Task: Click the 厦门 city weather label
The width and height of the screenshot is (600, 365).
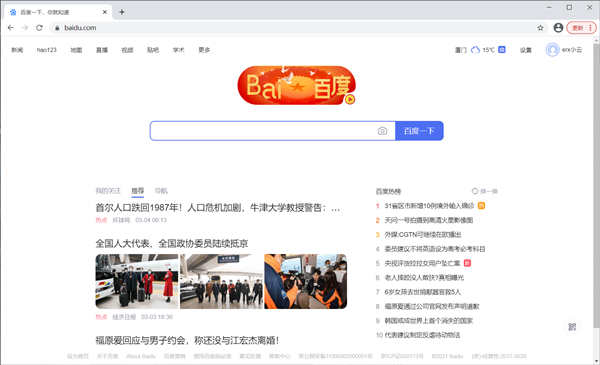Action: [x=461, y=50]
